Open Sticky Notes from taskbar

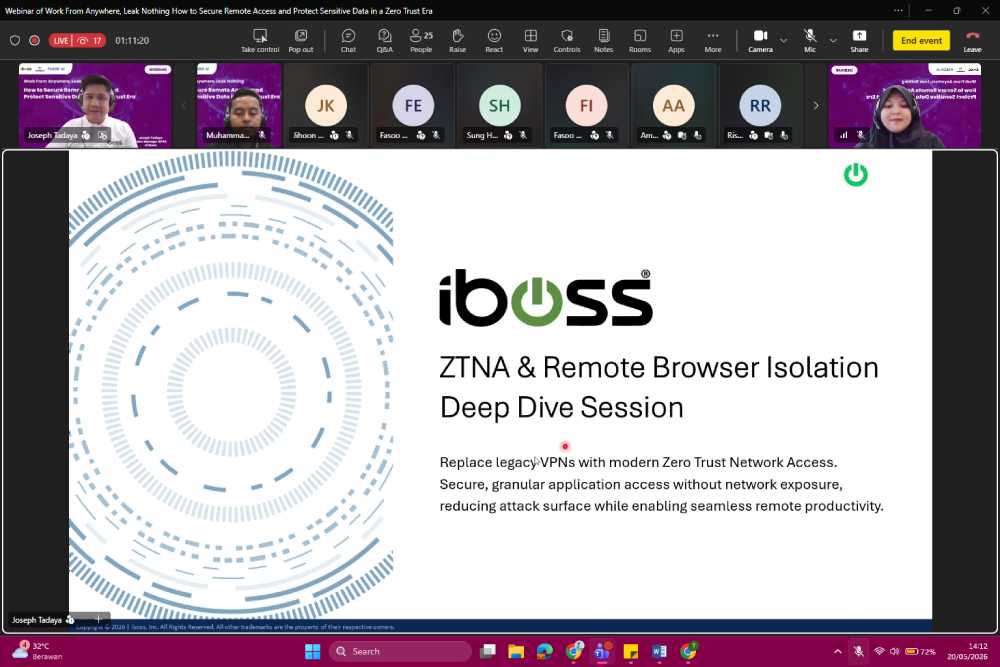tap(631, 651)
